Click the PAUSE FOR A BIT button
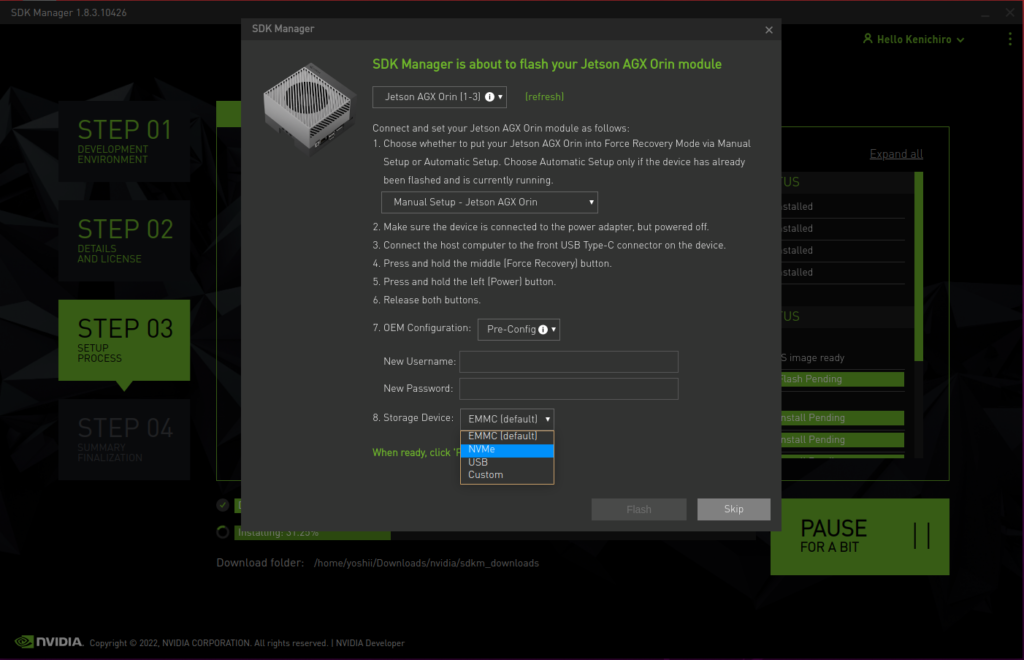 pyautogui.click(x=860, y=537)
